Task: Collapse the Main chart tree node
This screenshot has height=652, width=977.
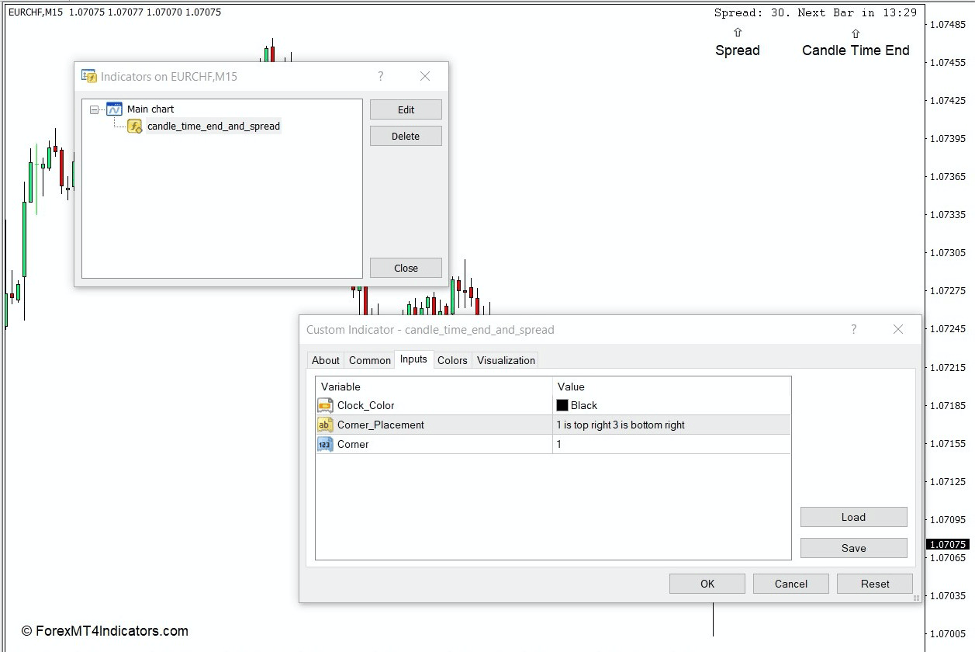Action: (95, 109)
